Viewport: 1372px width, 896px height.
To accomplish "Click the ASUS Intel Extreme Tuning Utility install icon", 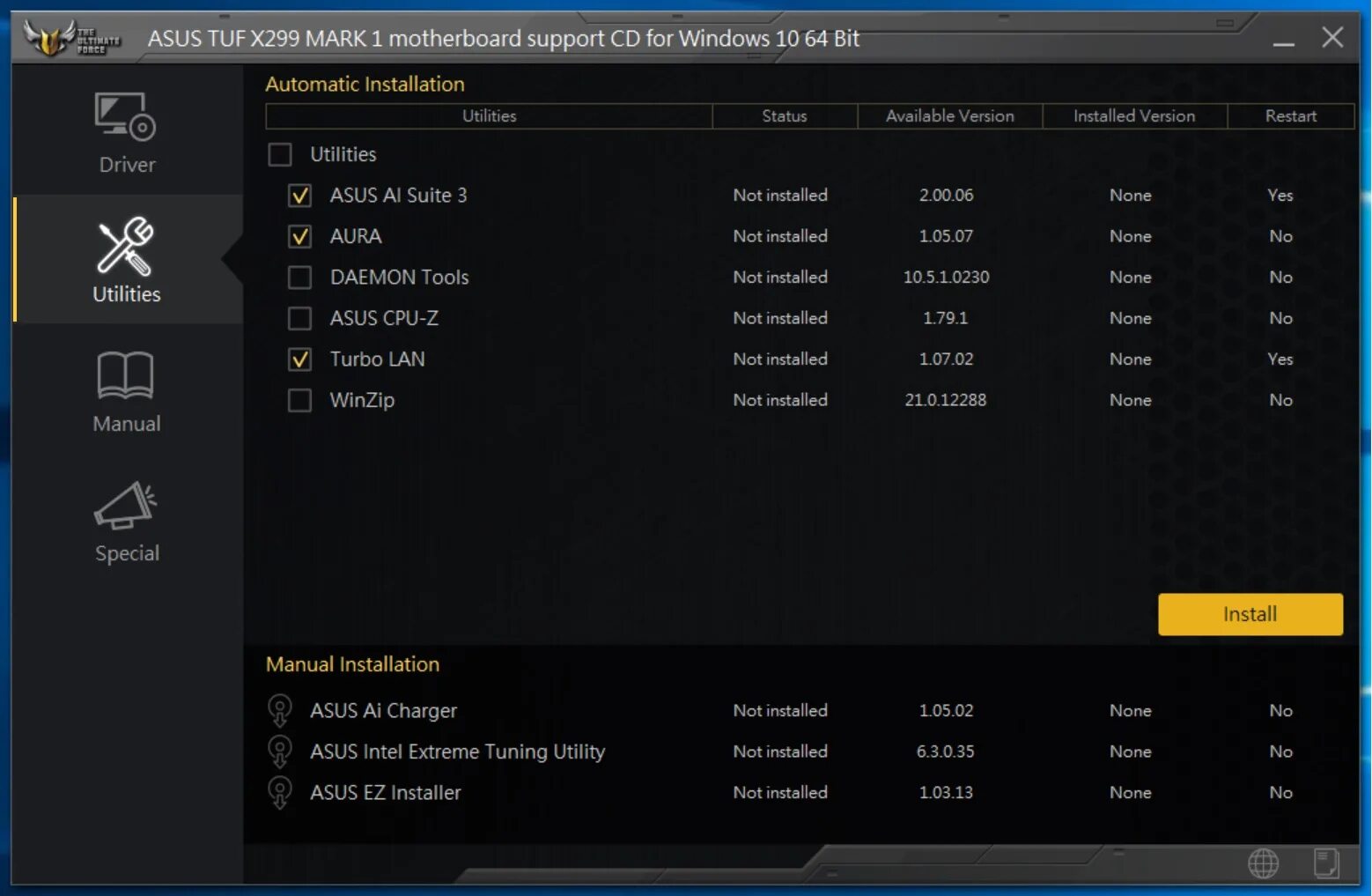I will [280, 752].
